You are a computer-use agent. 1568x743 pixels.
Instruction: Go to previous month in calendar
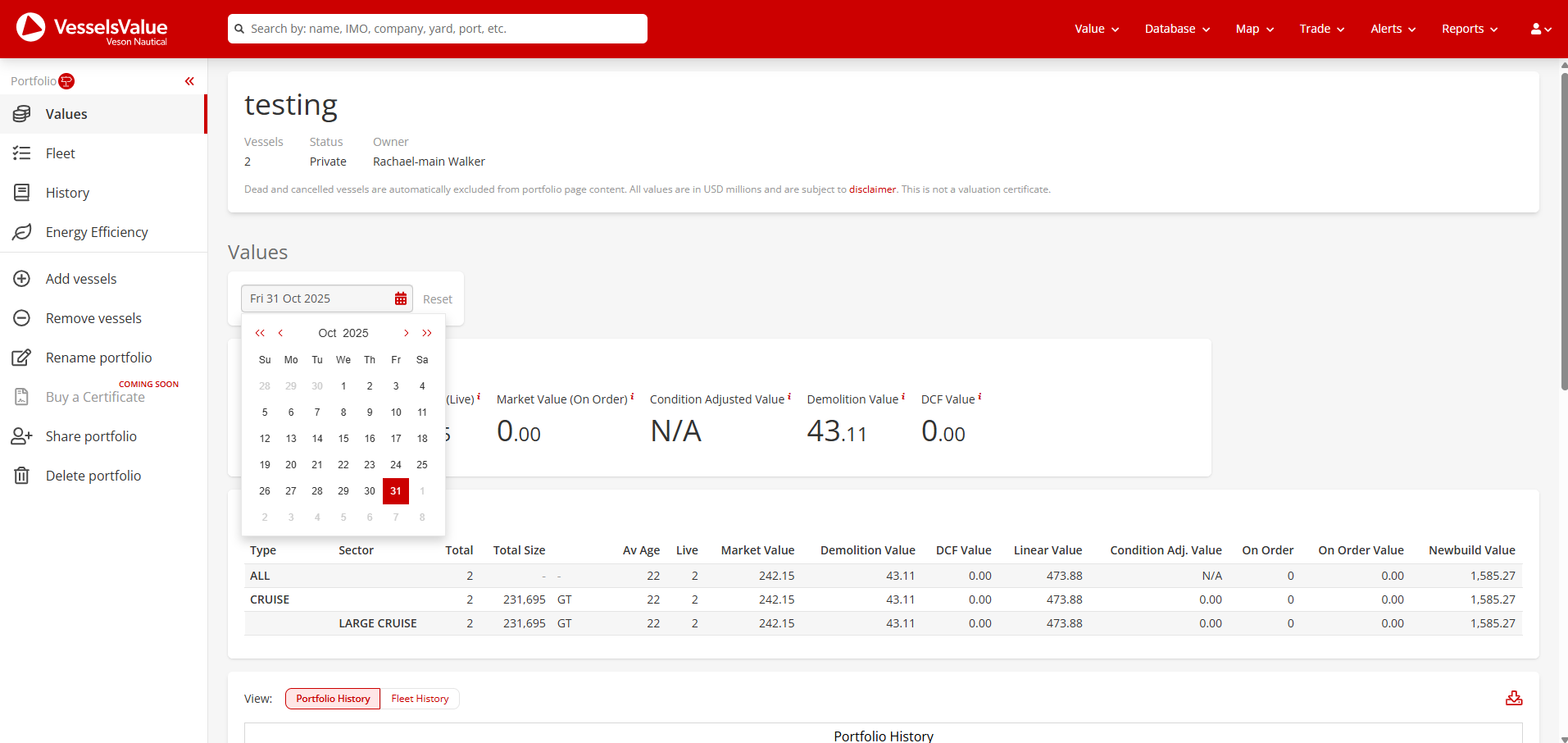point(280,333)
